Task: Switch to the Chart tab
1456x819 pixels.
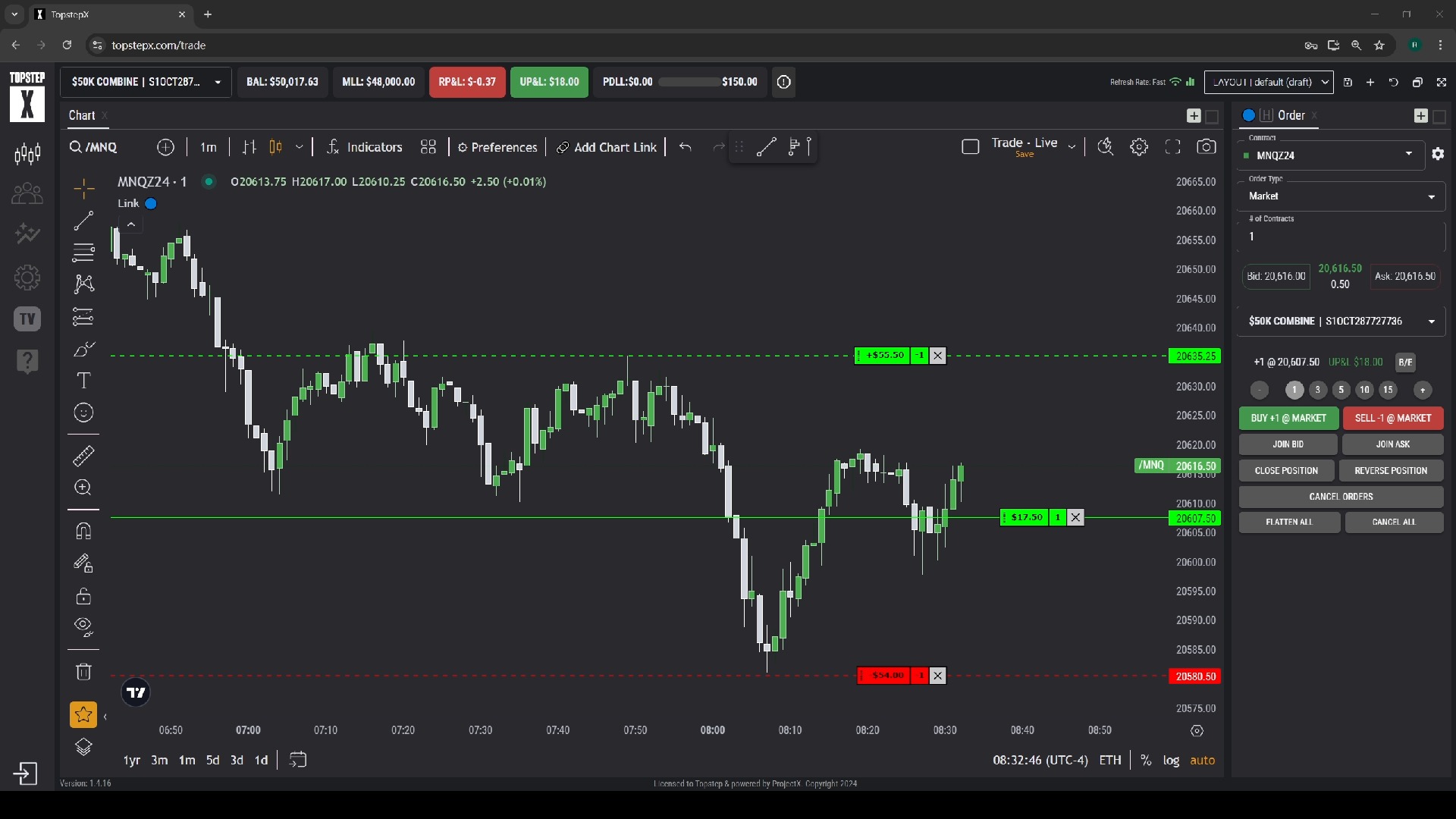Action: coord(82,115)
